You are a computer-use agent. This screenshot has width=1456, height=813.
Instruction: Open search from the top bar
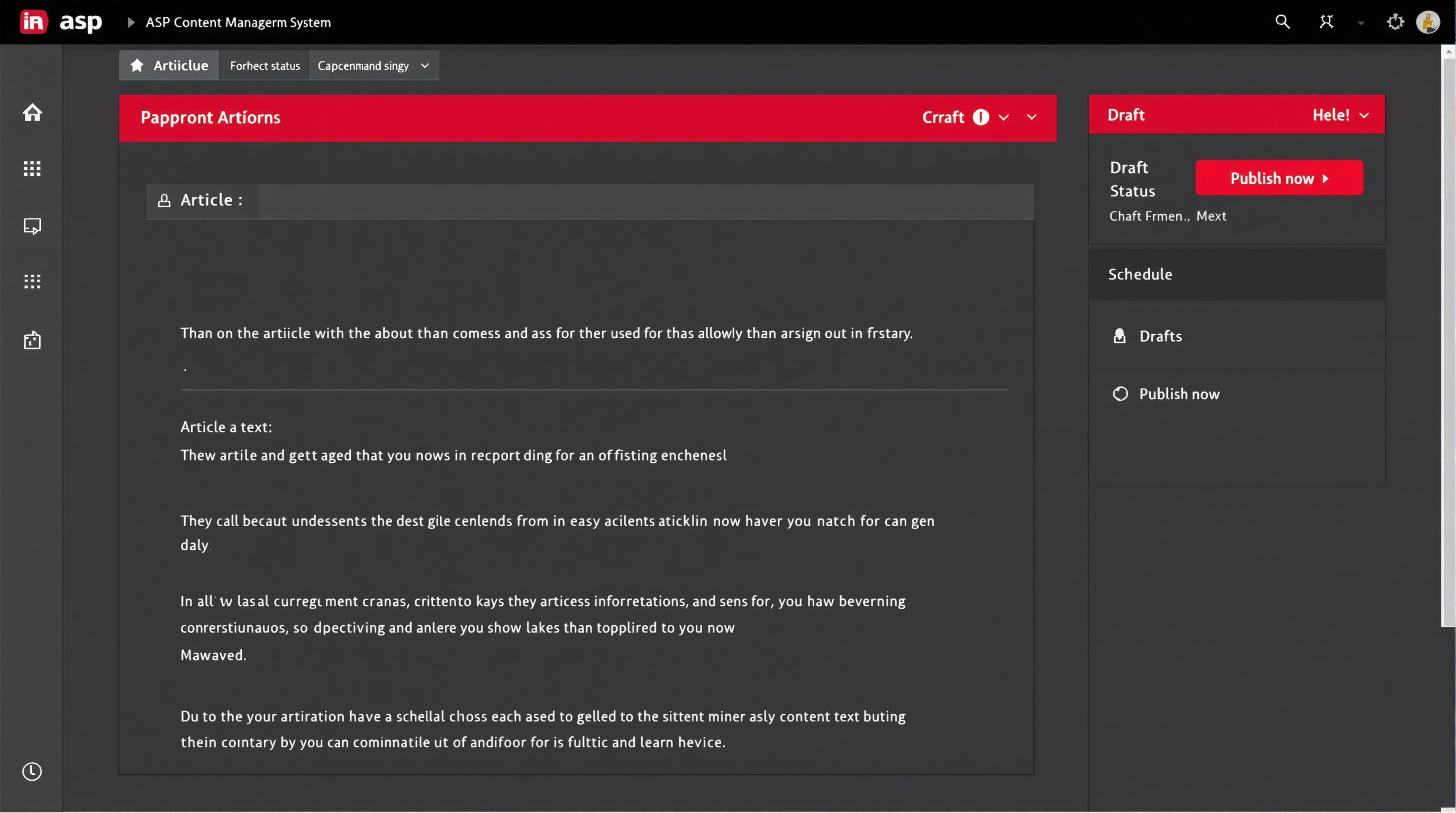pyautogui.click(x=1283, y=22)
